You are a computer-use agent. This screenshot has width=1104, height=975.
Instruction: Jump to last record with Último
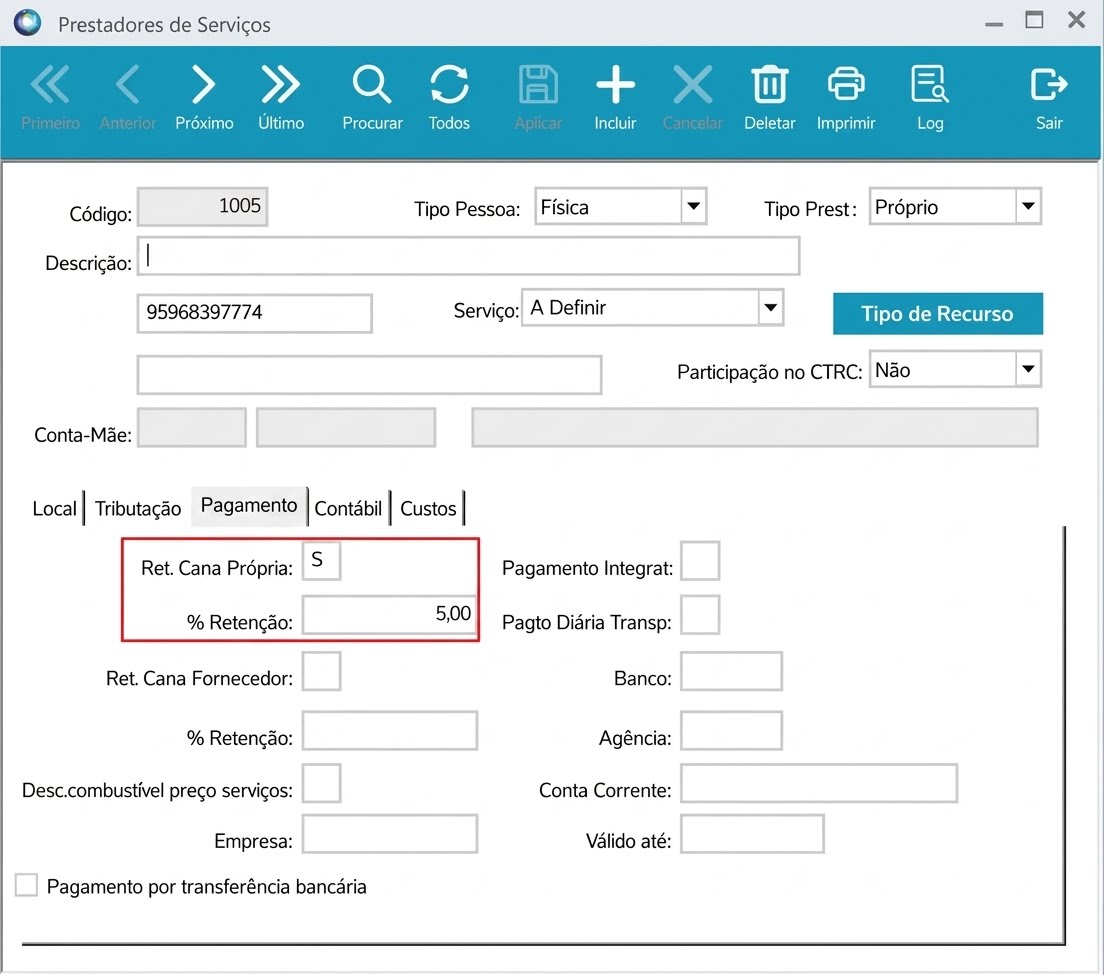pos(280,97)
